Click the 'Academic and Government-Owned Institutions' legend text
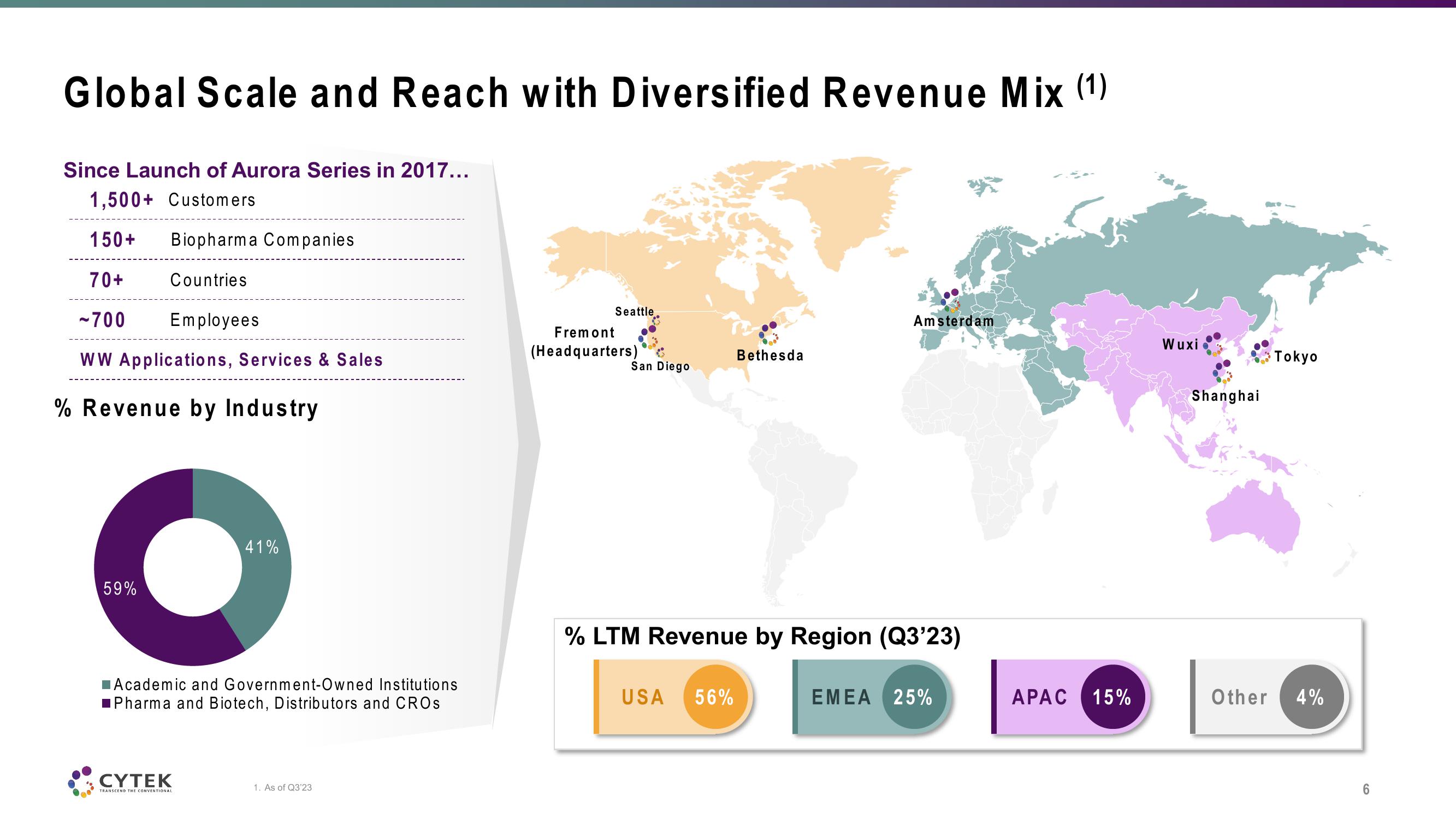 pyautogui.click(x=286, y=685)
